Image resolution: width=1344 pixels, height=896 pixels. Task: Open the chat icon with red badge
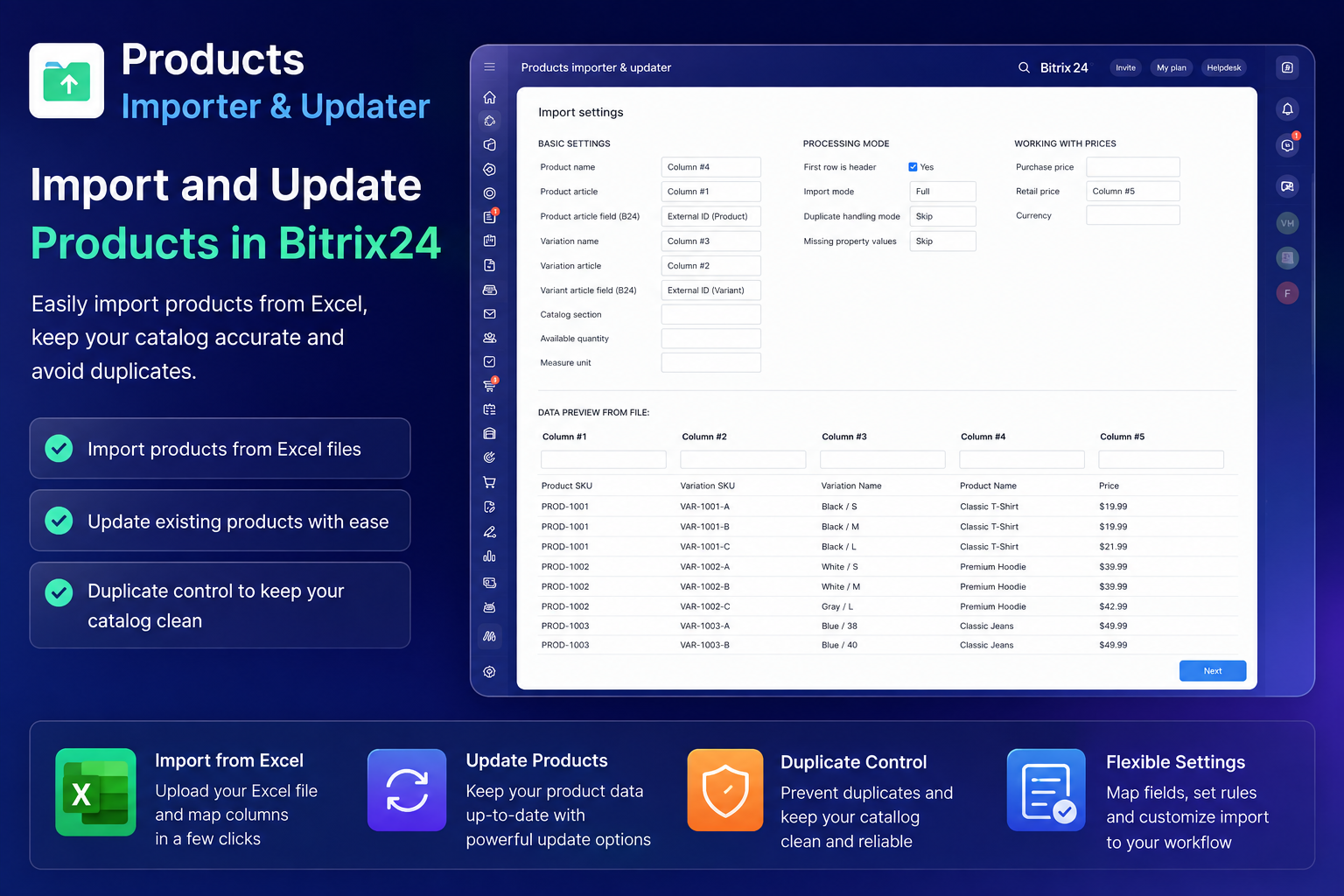tap(1287, 145)
